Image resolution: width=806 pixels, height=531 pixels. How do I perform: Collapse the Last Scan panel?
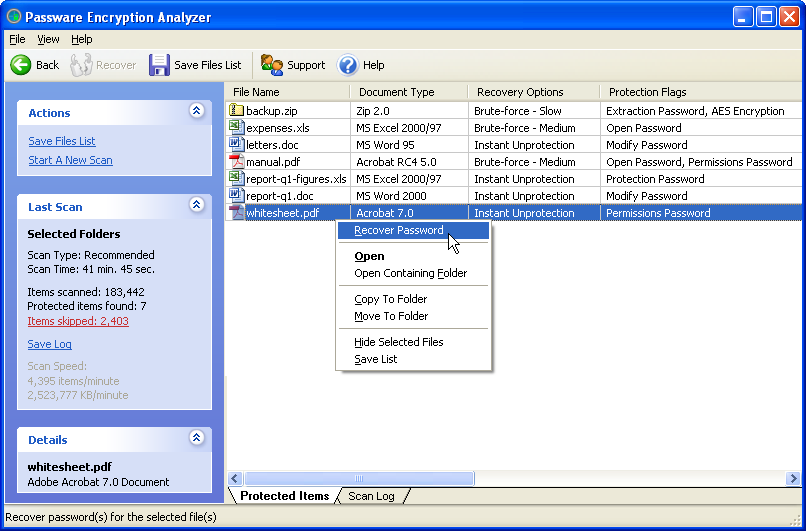click(x=196, y=205)
